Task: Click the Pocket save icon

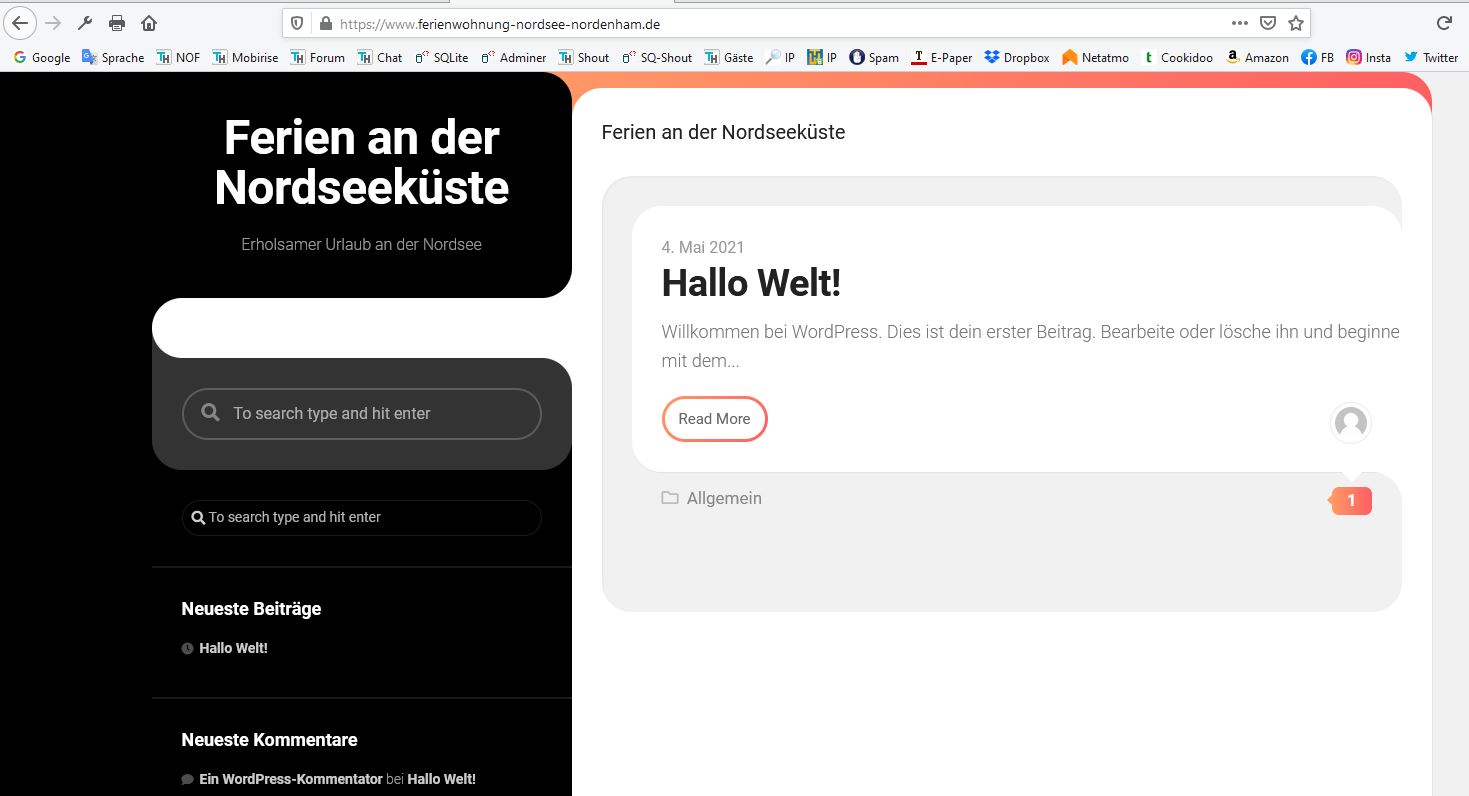Action: coord(1268,23)
